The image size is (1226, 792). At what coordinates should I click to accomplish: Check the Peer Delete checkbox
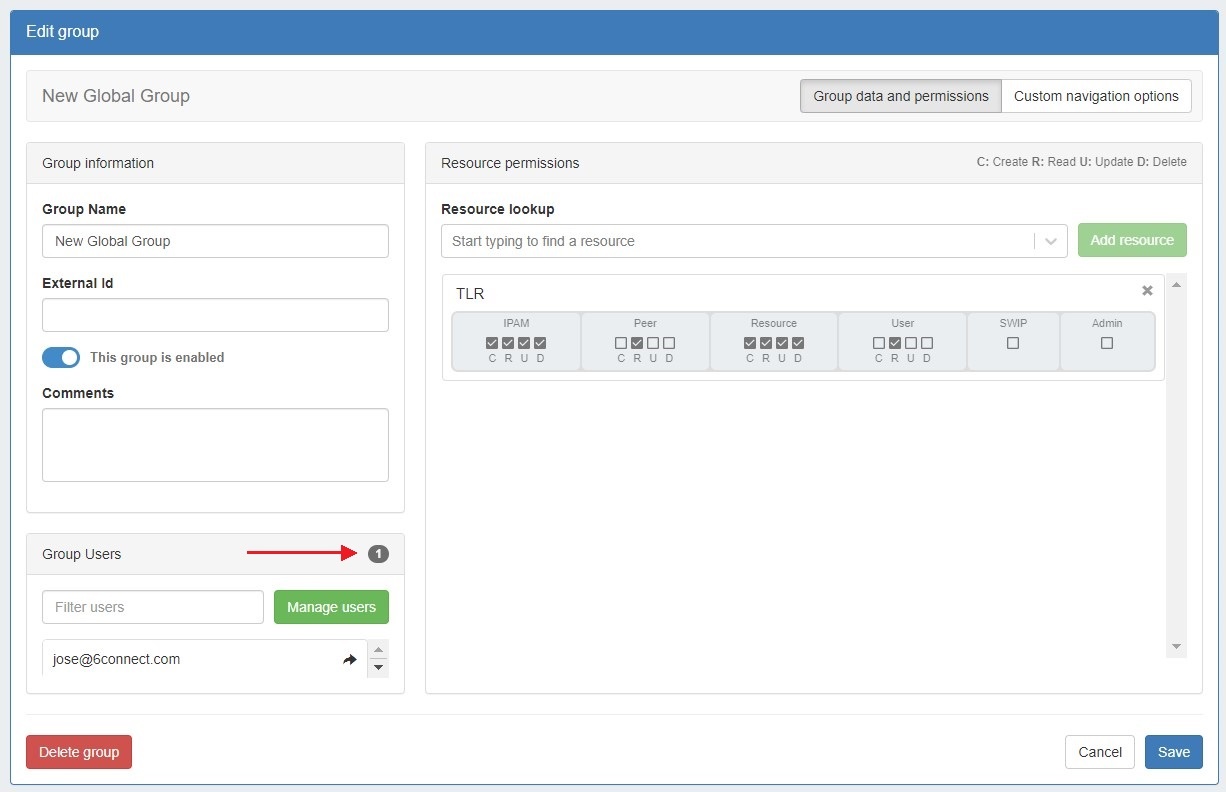coord(669,343)
